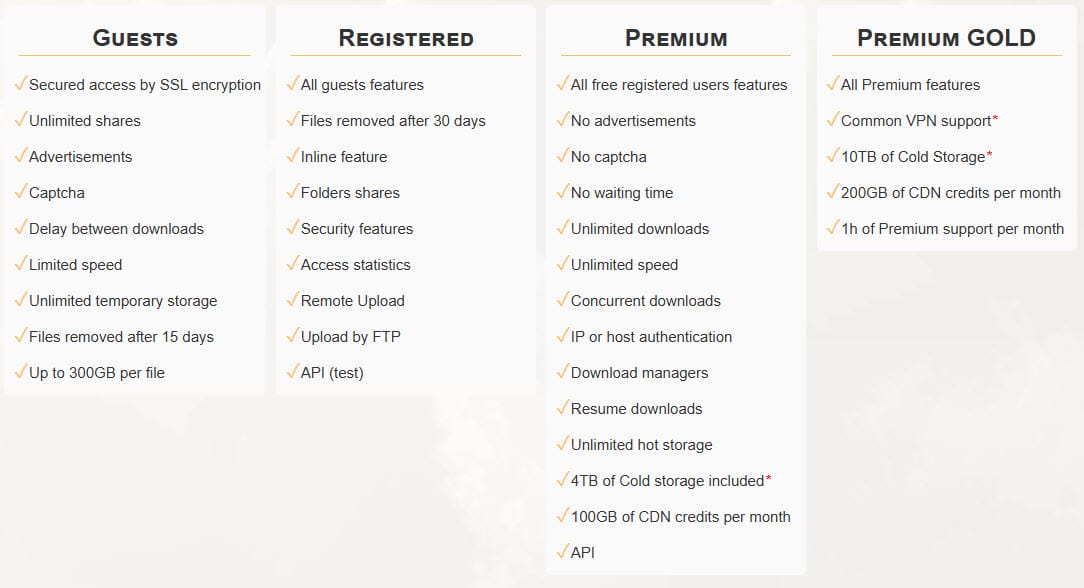Click the checkmark next to Captcha
This screenshot has height=588, width=1084.
[21, 192]
